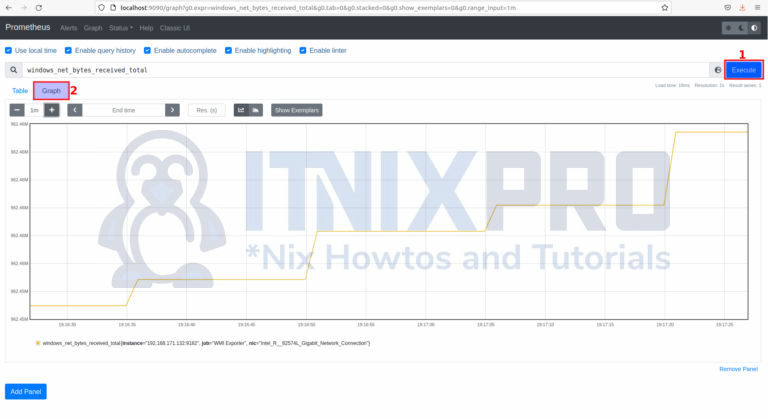This screenshot has width=768, height=419.
Task: Toggle Enable query history checkbox
Action: tap(68, 50)
